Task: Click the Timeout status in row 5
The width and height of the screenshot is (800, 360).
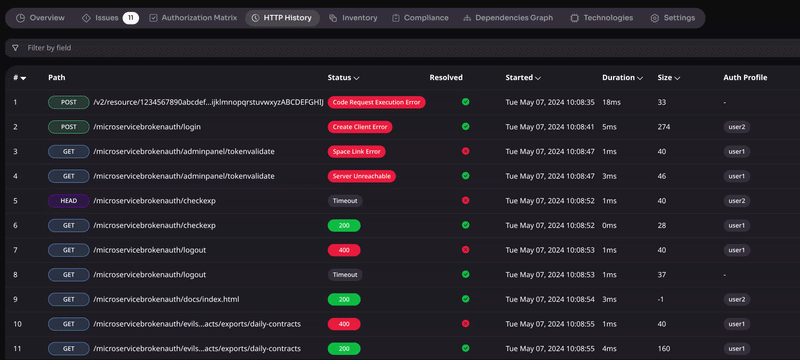Action: point(345,200)
